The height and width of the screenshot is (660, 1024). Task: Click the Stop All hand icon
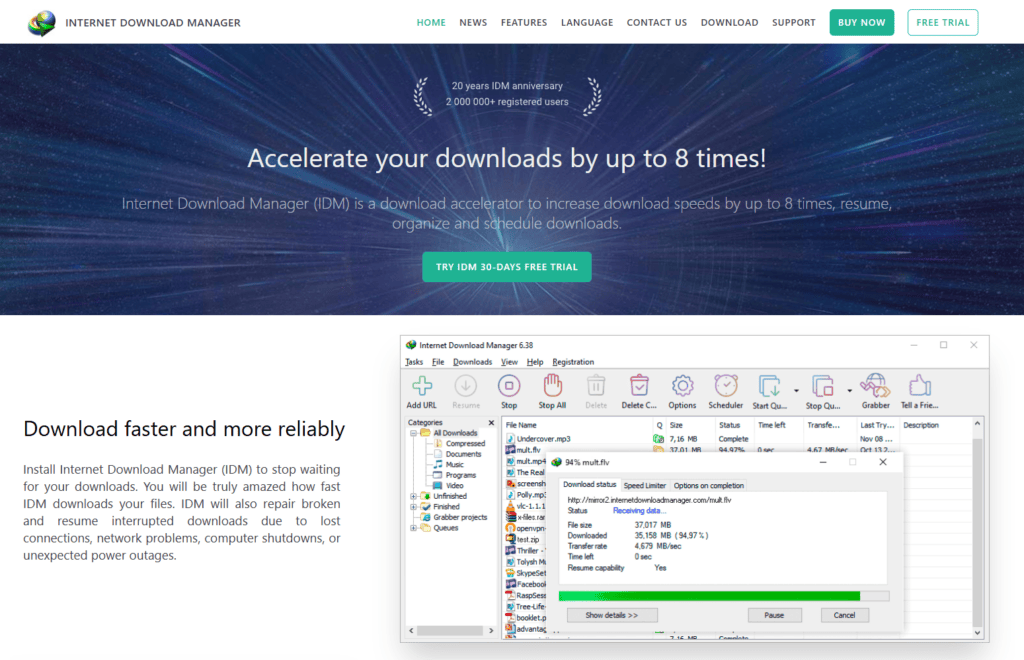[x=552, y=386]
